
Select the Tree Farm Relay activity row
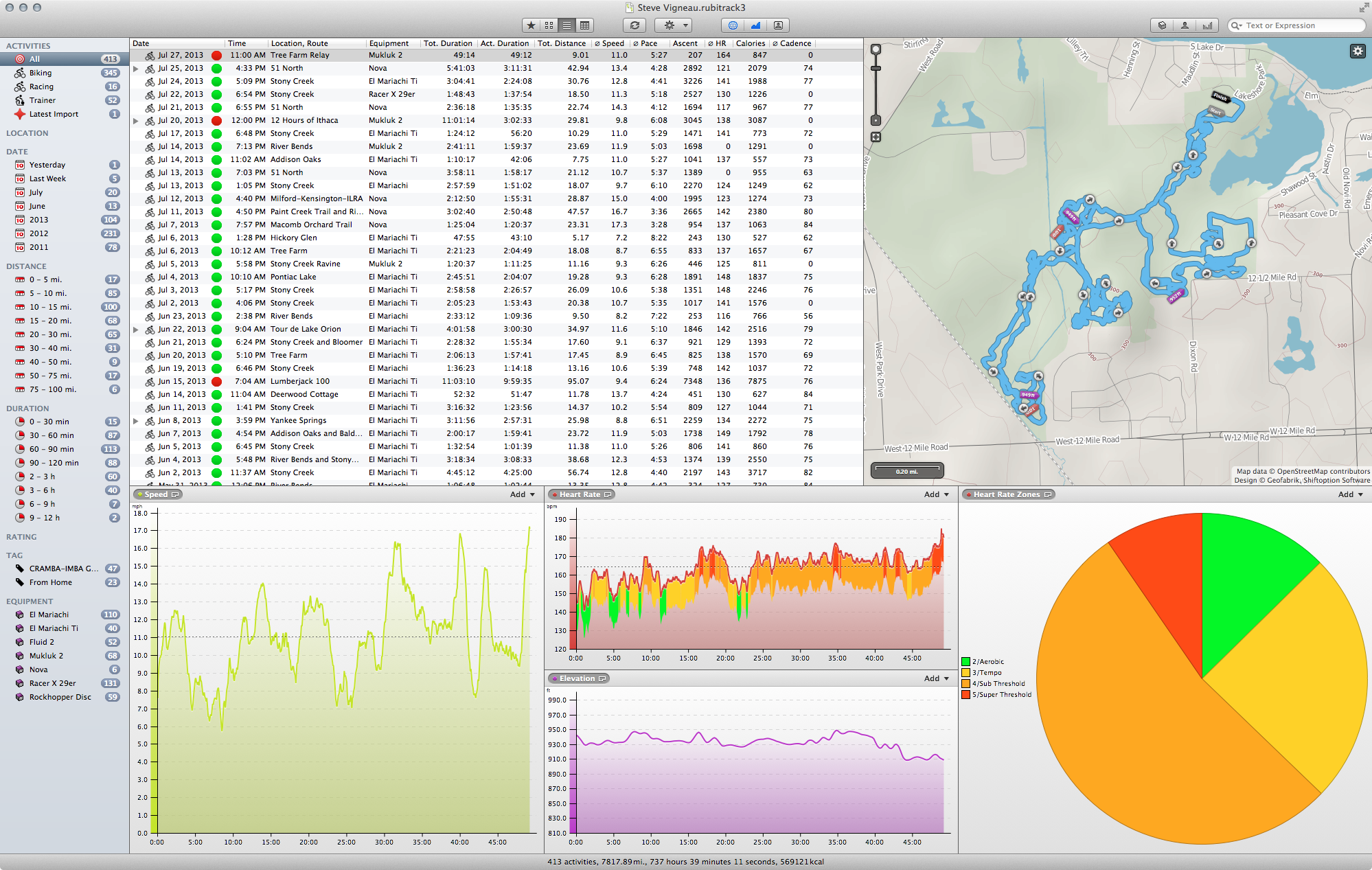coord(496,56)
